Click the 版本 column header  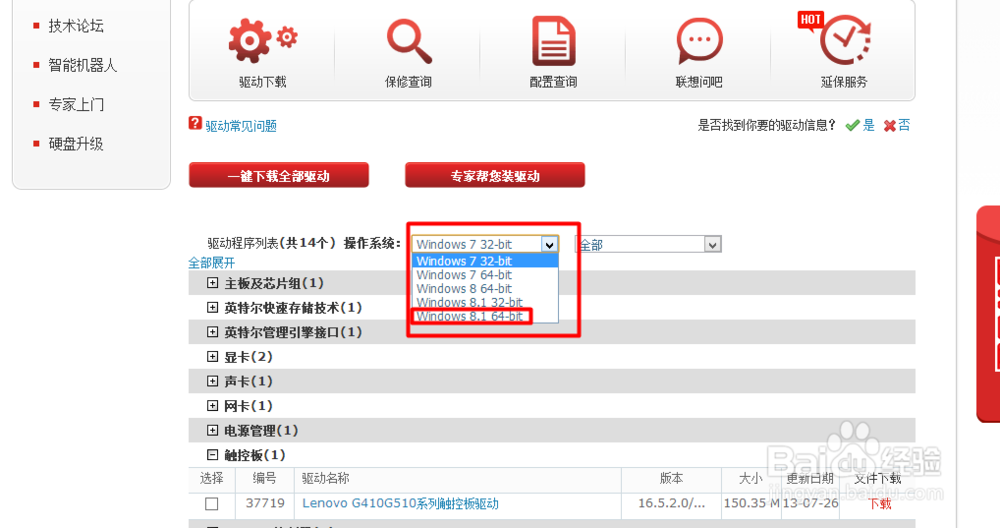tap(671, 478)
